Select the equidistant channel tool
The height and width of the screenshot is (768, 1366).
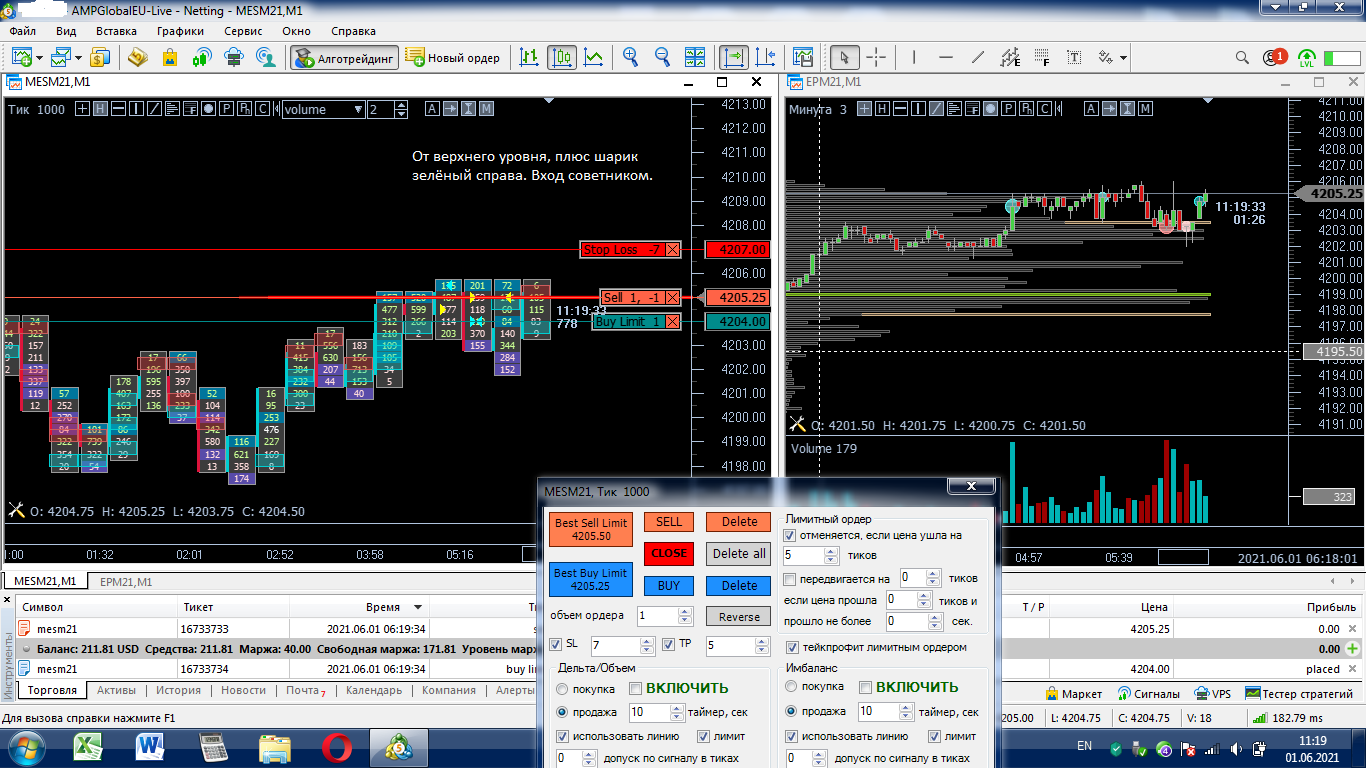pos(1011,57)
